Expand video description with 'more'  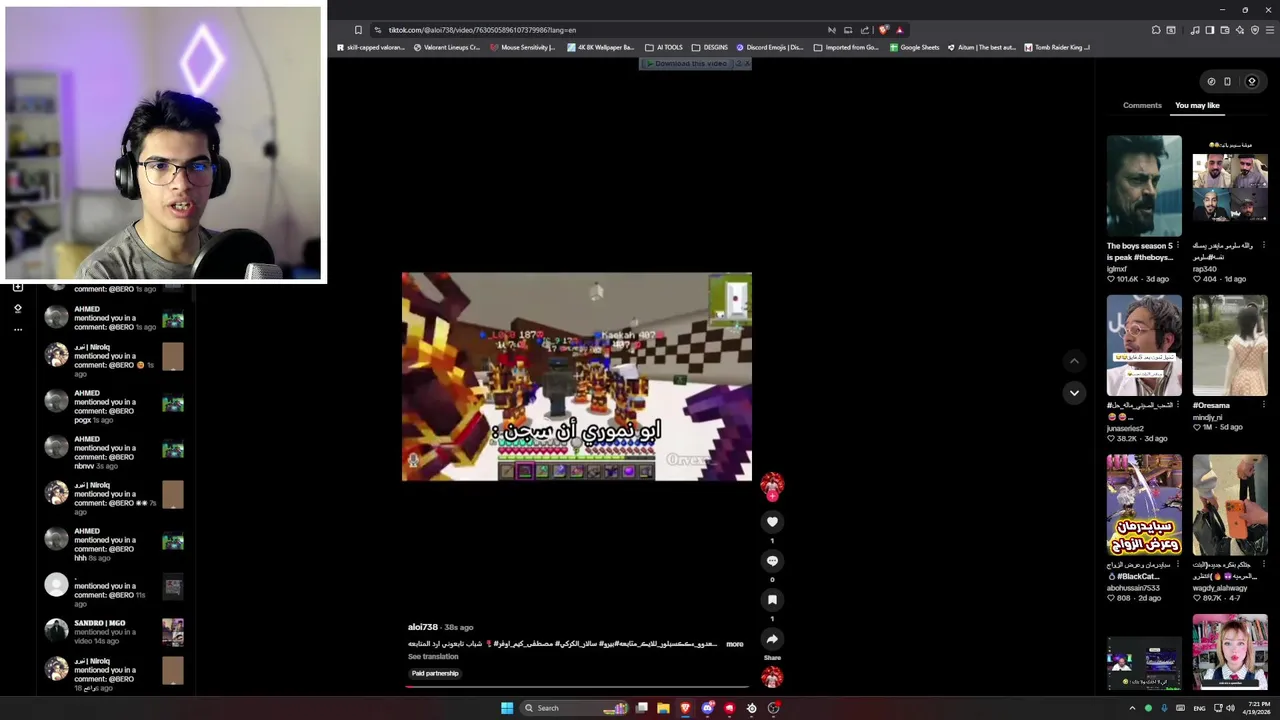coord(734,644)
